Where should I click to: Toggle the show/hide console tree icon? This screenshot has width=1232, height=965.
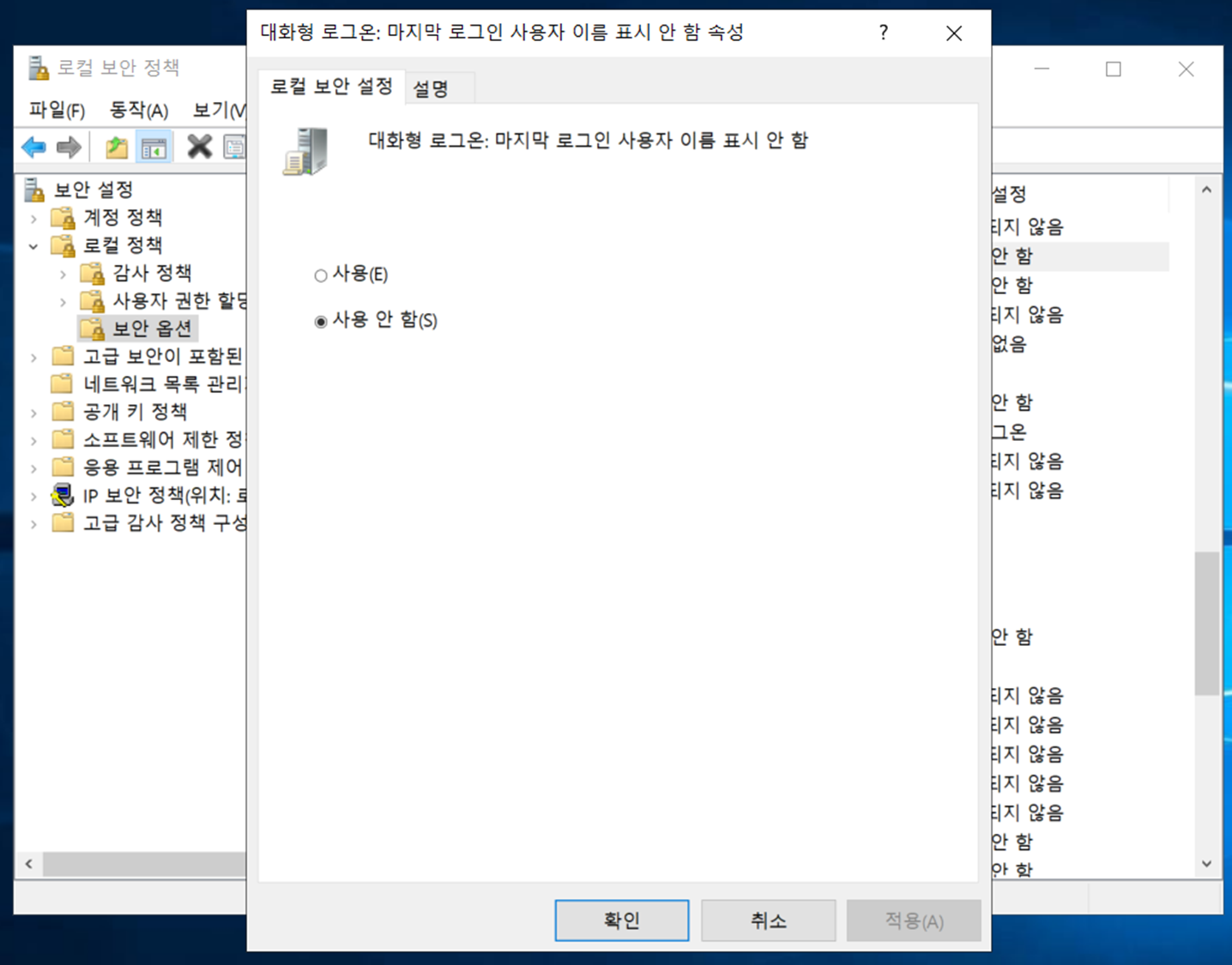coord(154,148)
